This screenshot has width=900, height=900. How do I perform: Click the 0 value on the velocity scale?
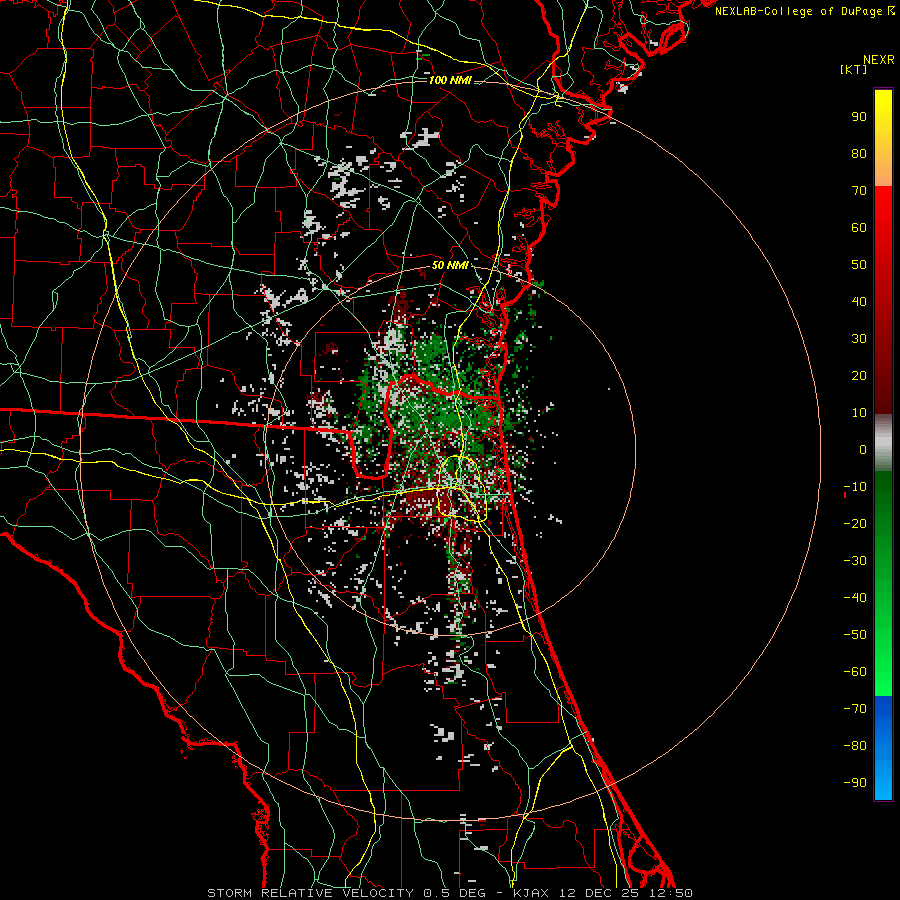point(863,449)
